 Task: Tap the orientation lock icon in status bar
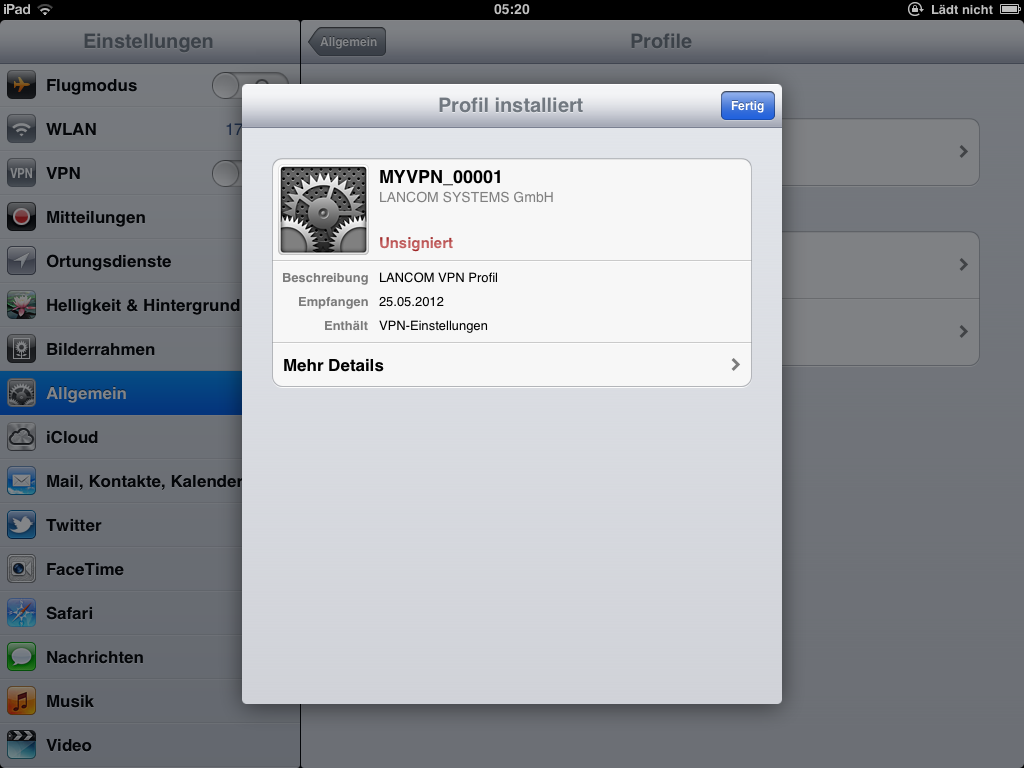(915, 9)
